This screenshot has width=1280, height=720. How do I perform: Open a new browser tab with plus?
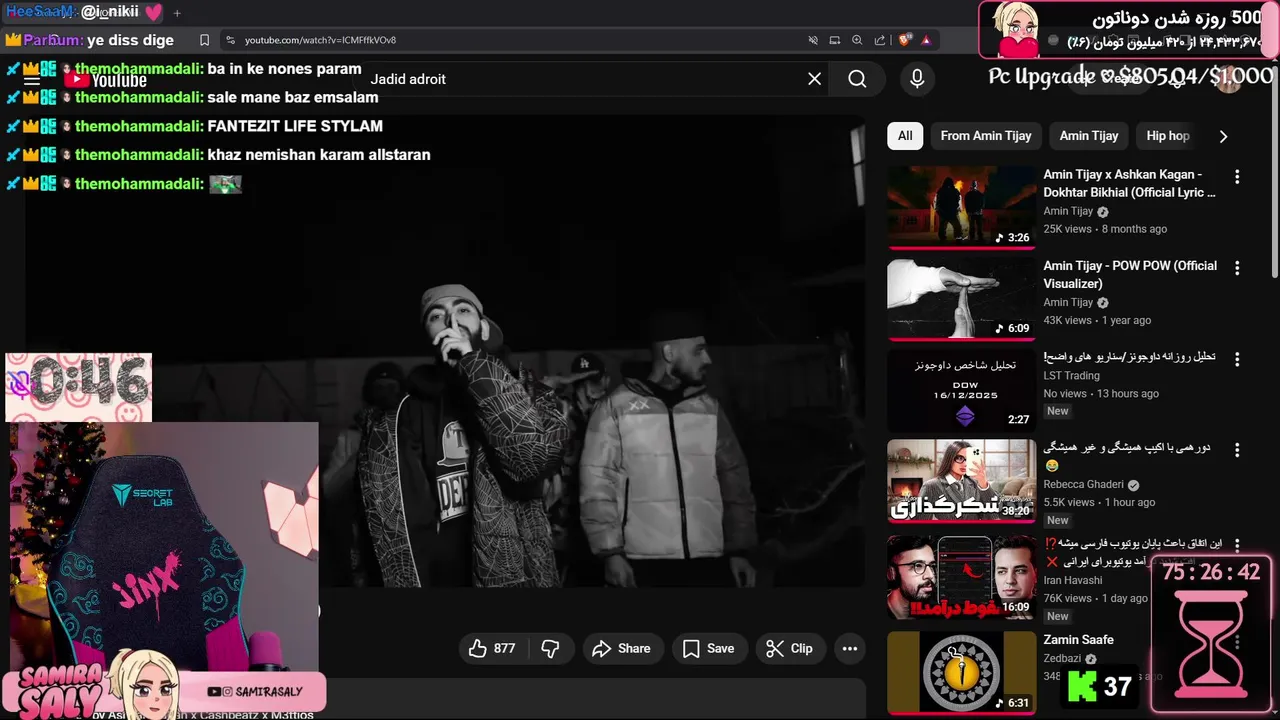coord(177,13)
